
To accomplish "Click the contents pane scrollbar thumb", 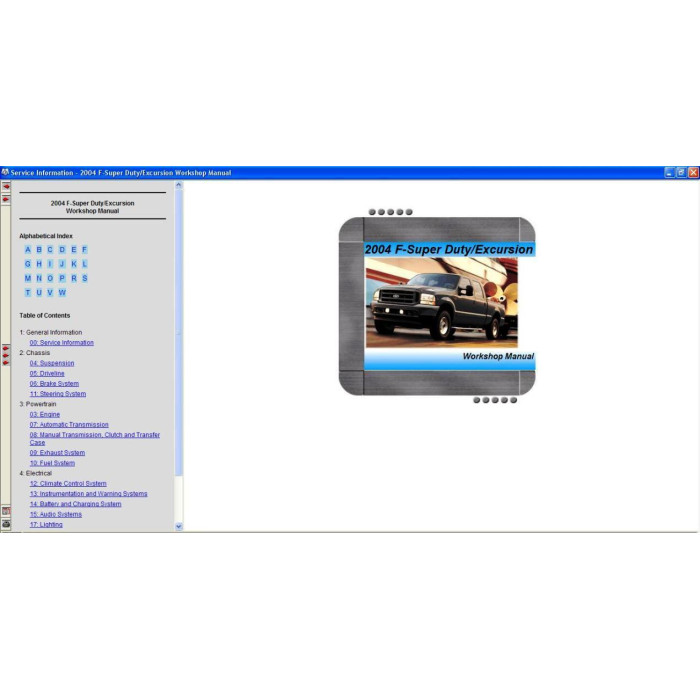I will click(x=179, y=332).
